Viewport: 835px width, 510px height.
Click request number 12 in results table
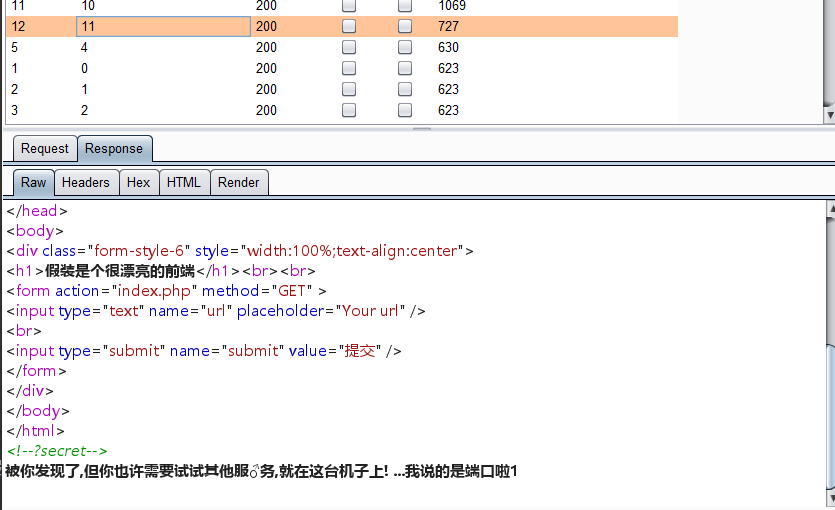coord(18,26)
